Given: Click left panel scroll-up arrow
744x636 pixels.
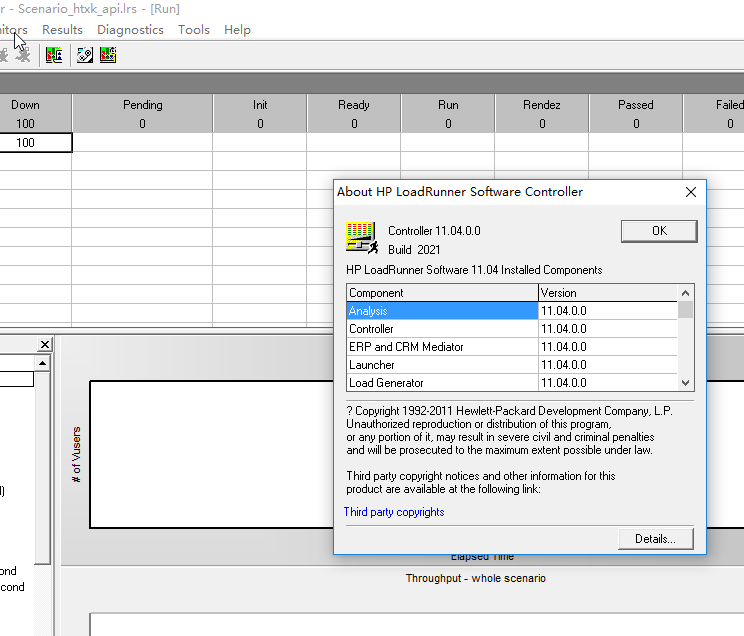Looking at the screenshot, I should coord(42,364).
